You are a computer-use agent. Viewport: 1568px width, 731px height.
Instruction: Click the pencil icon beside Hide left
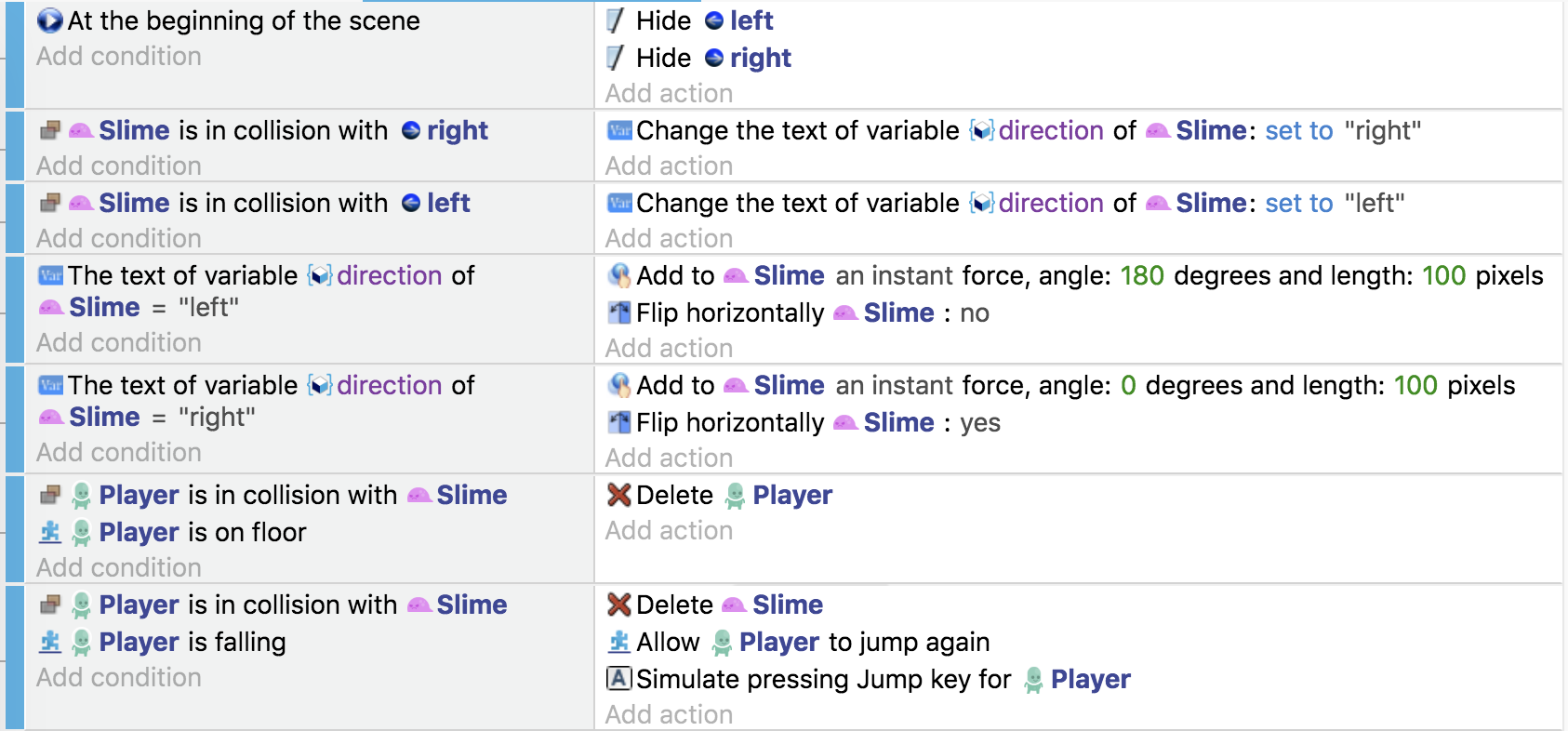tap(615, 20)
